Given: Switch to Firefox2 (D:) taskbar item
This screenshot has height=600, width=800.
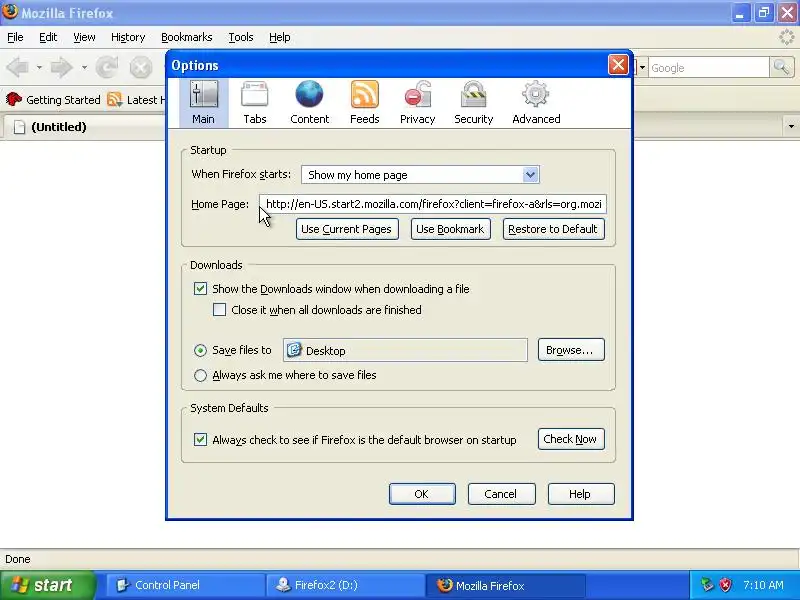Looking at the screenshot, I should coord(346,585).
